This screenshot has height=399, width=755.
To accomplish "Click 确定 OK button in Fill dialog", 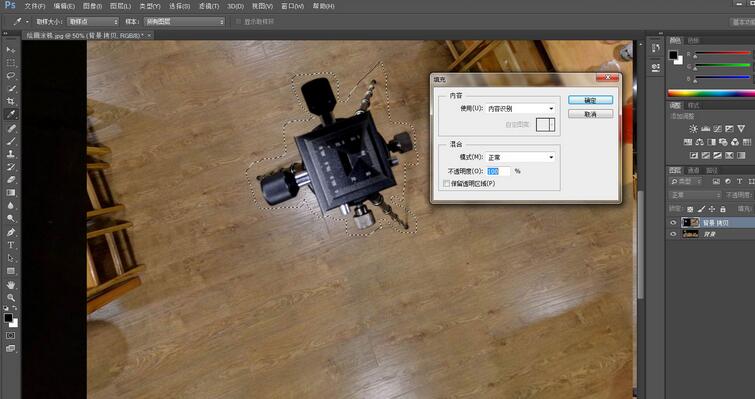I will [590, 100].
